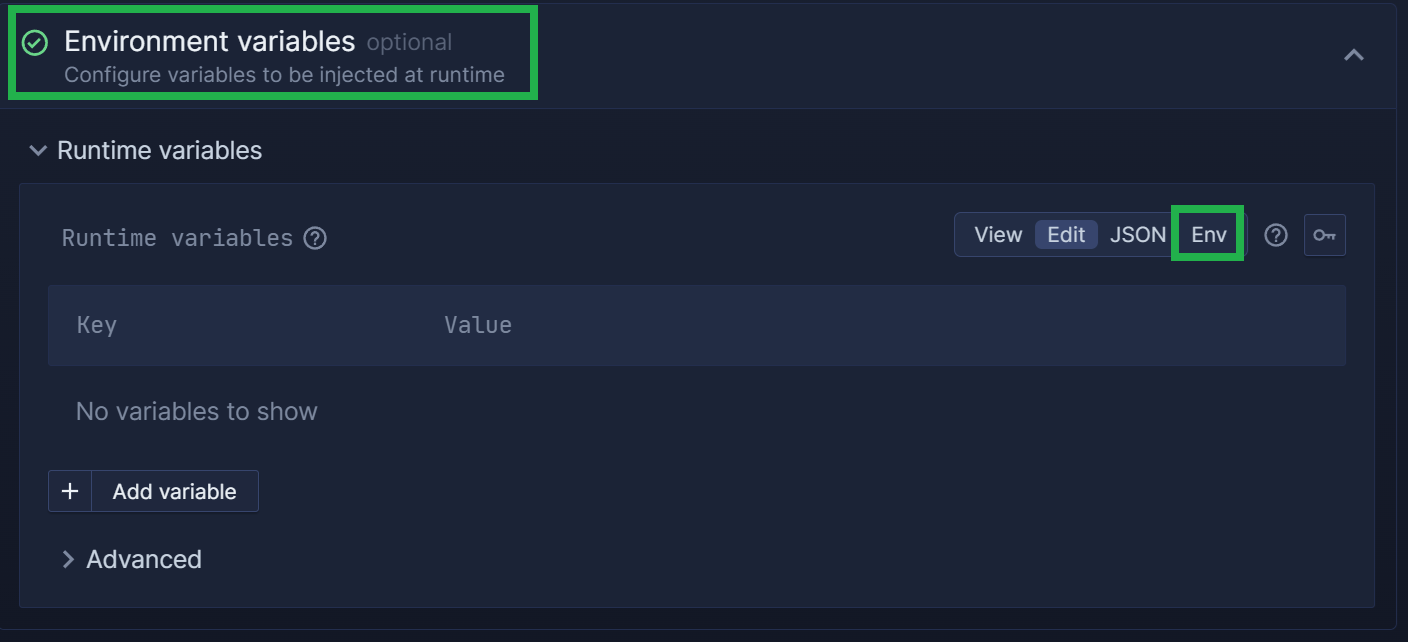The width and height of the screenshot is (1408, 642).
Task: Open the help icon beside Env
Action: click(1275, 235)
